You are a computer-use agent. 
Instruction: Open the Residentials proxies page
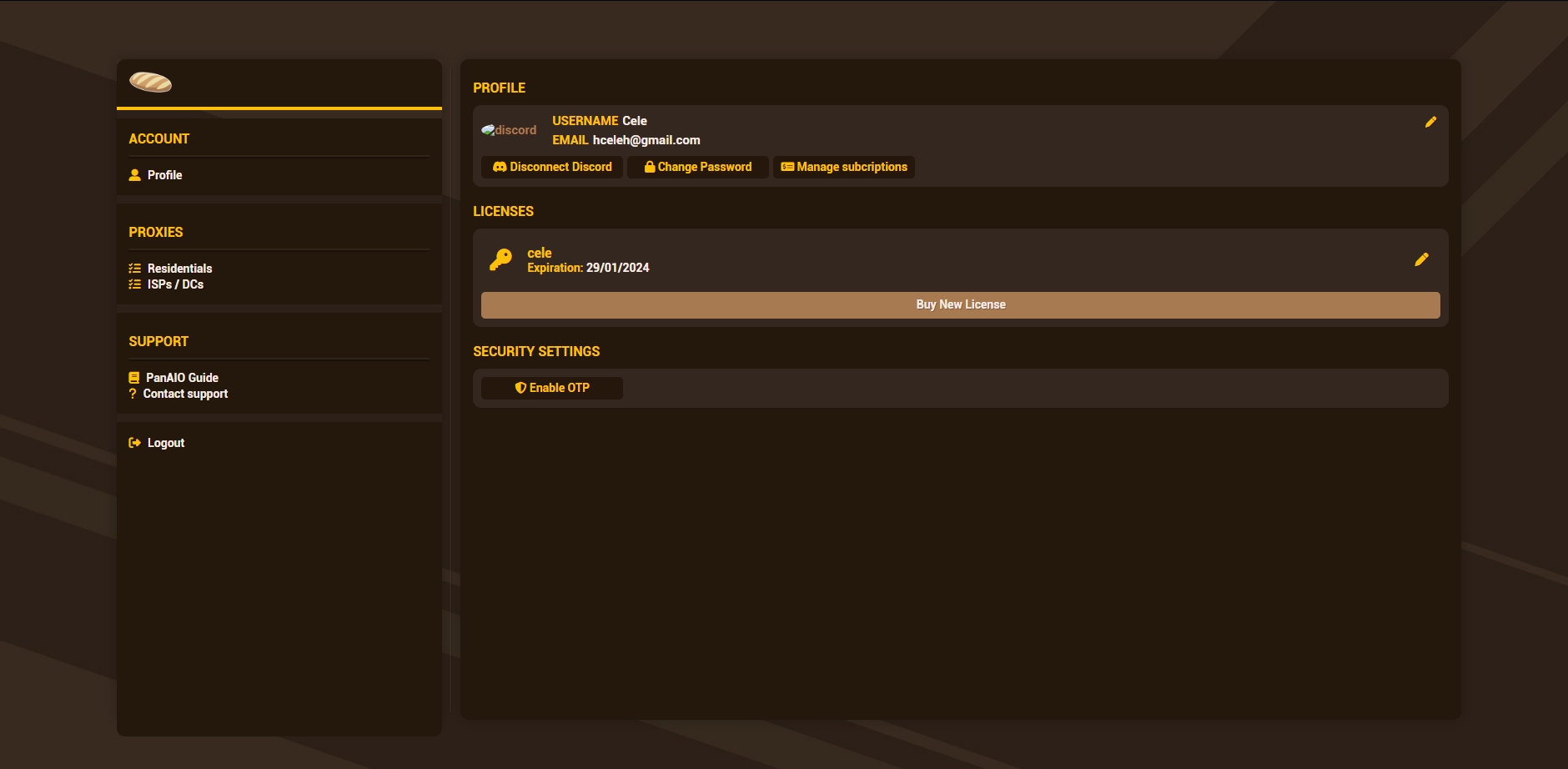coord(179,269)
